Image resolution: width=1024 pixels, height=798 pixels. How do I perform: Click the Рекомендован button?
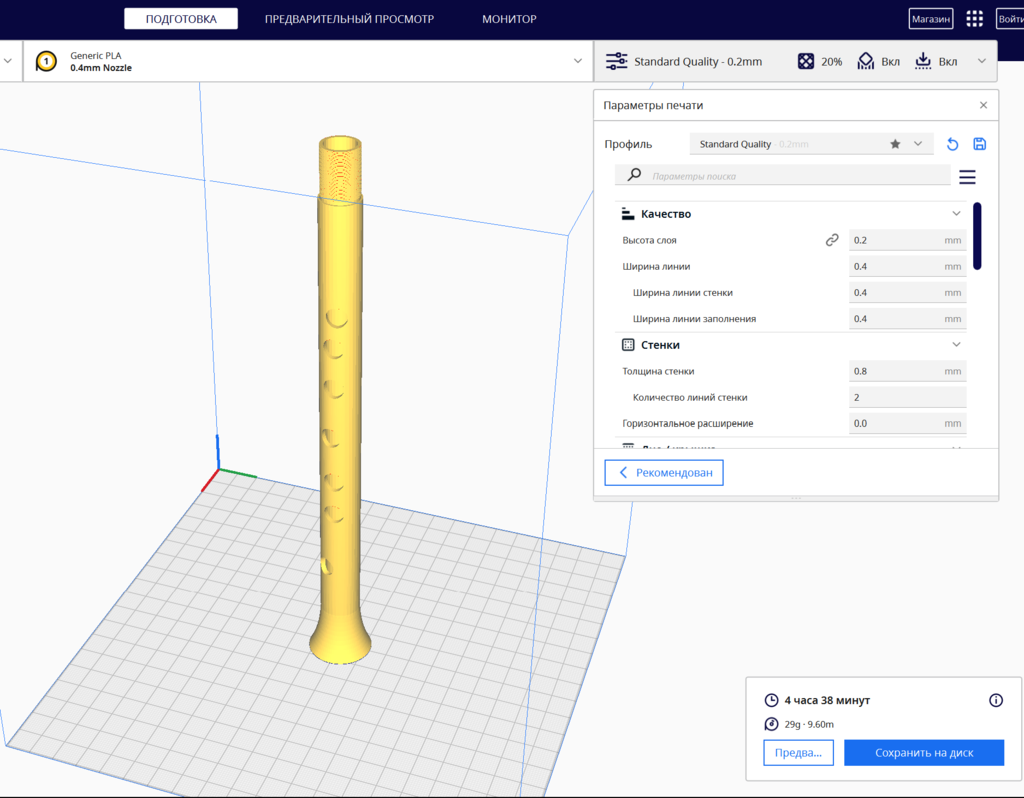click(664, 473)
